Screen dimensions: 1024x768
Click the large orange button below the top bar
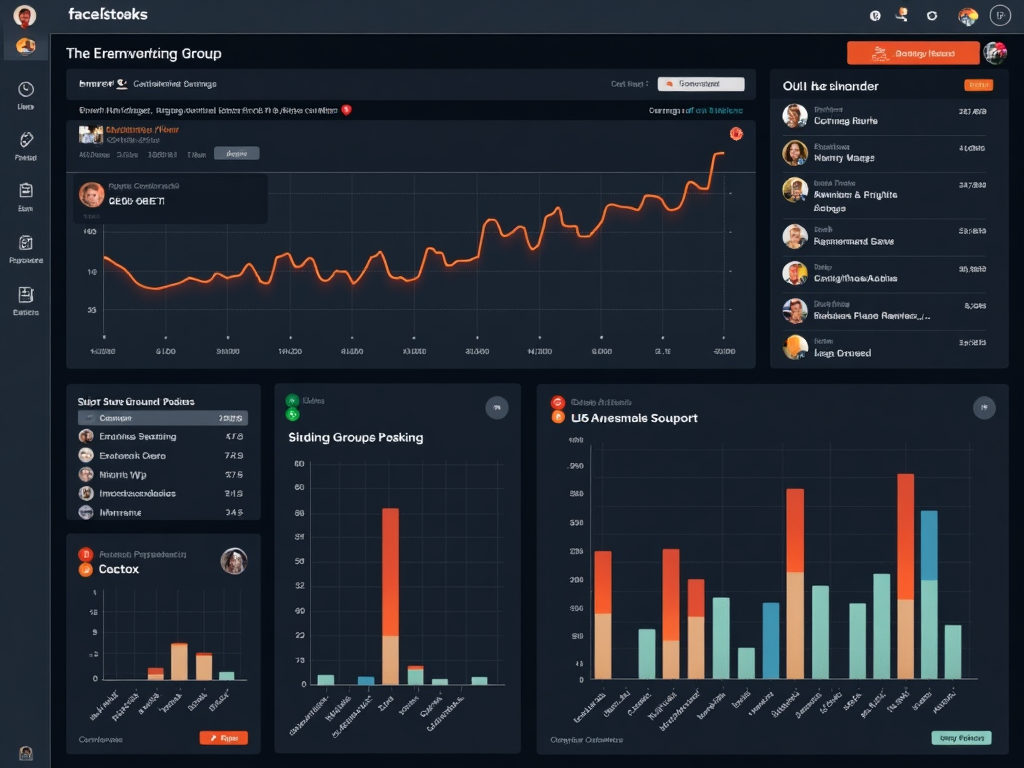tap(912, 53)
